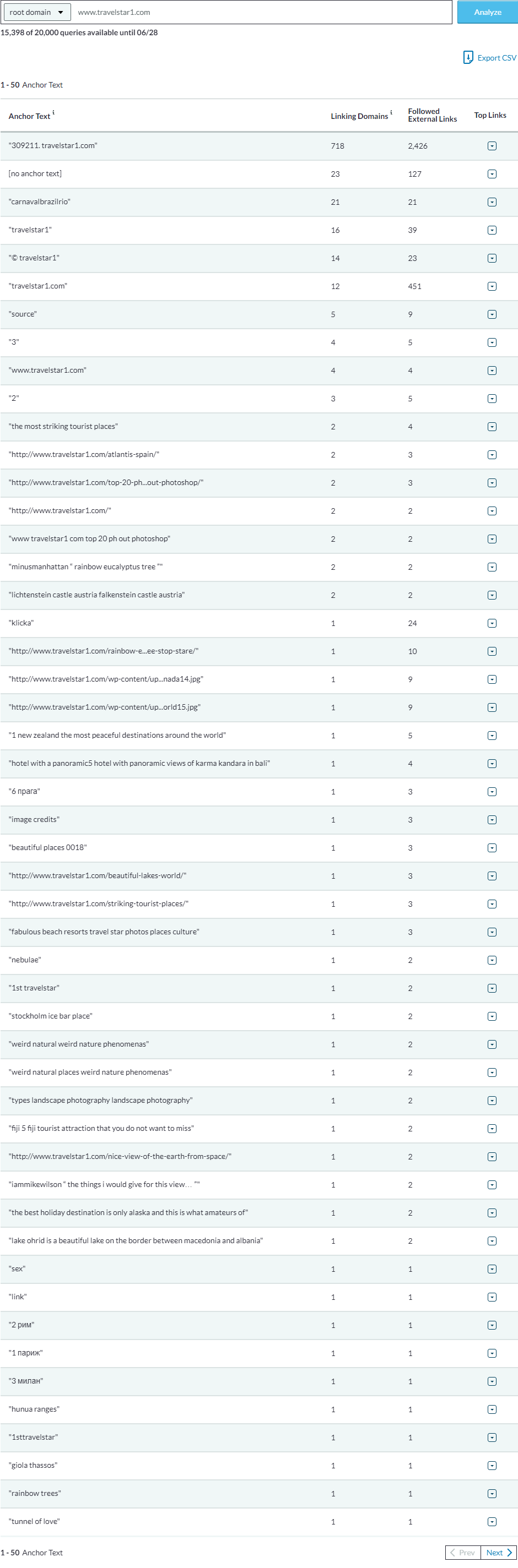Expand top links for "rainbow trees" row
Screen dimensions: 518x1568
(492, 1493)
